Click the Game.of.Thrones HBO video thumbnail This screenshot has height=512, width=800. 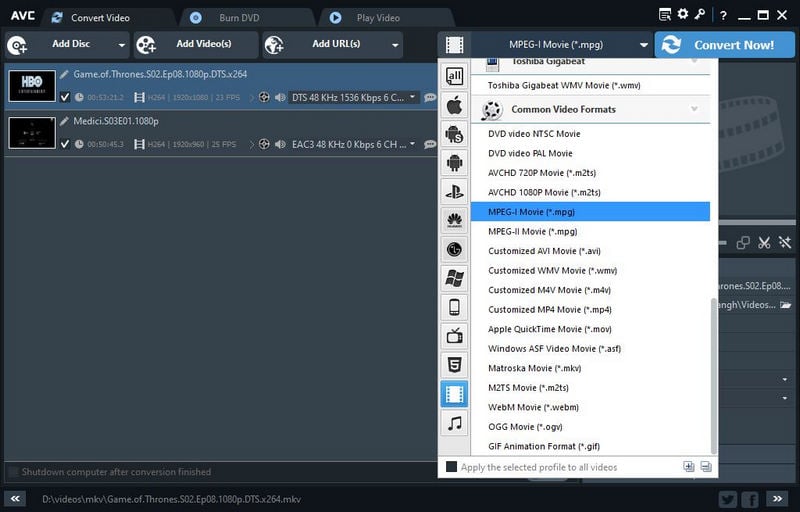[32, 86]
